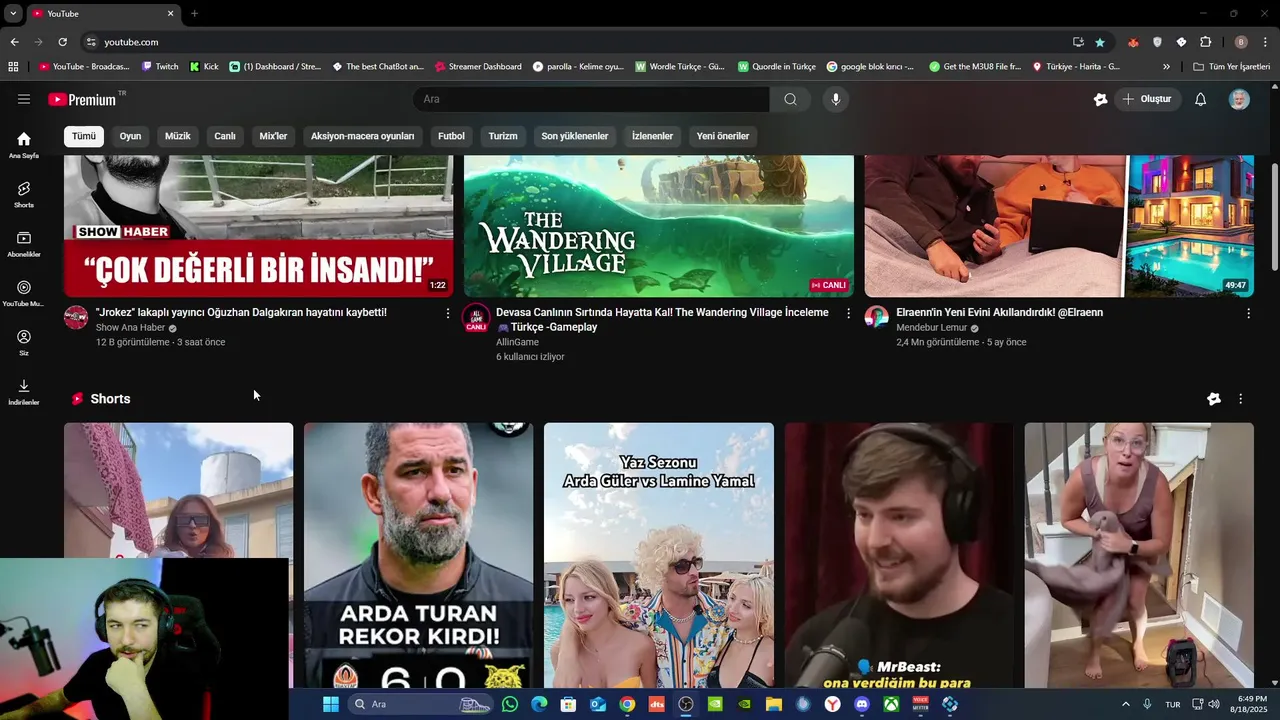The image size is (1280, 720).
Task: Open options for the Jokez video
Action: pyautogui.click(x=447, y=313)
